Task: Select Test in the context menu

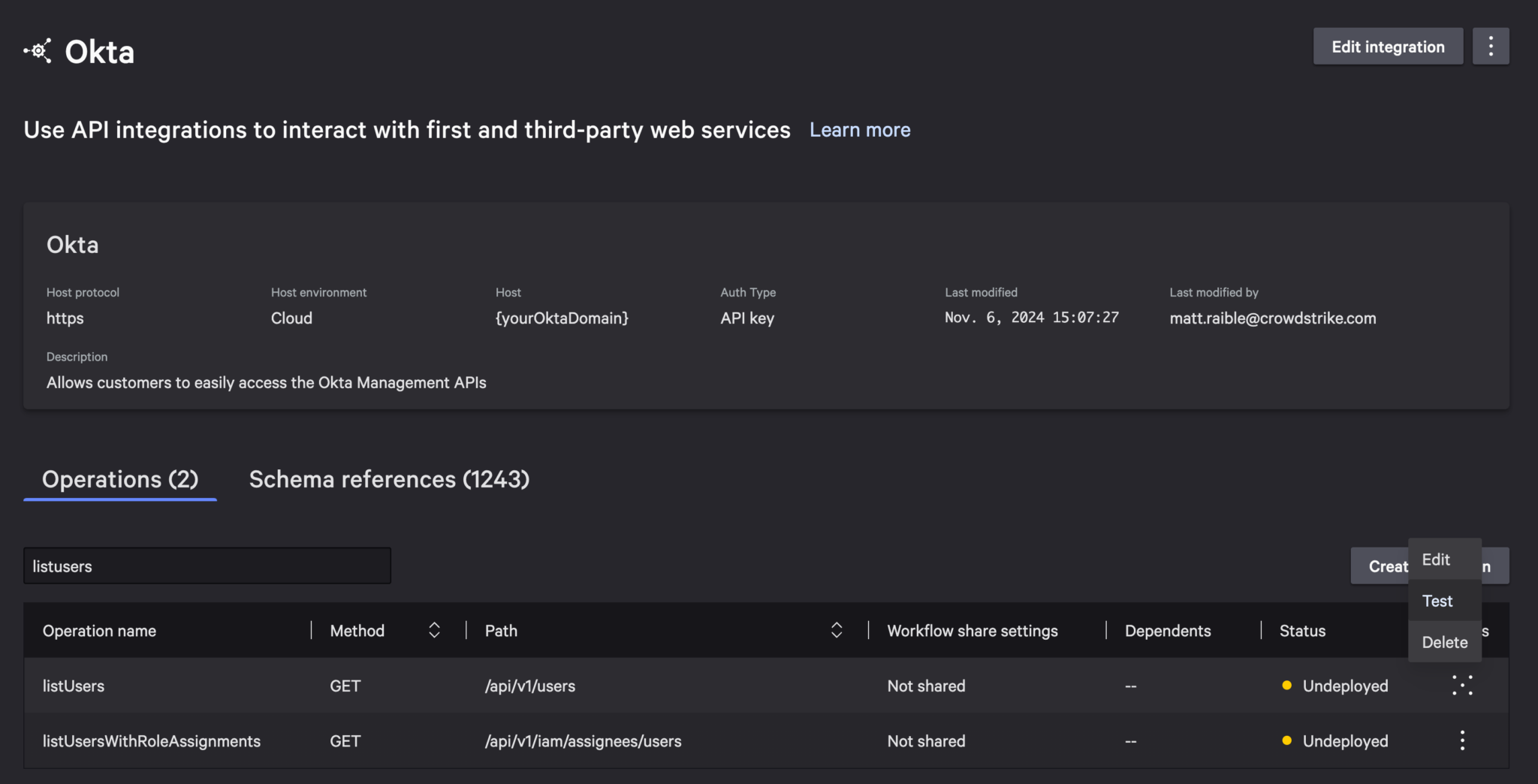Action: [1437, 601]
